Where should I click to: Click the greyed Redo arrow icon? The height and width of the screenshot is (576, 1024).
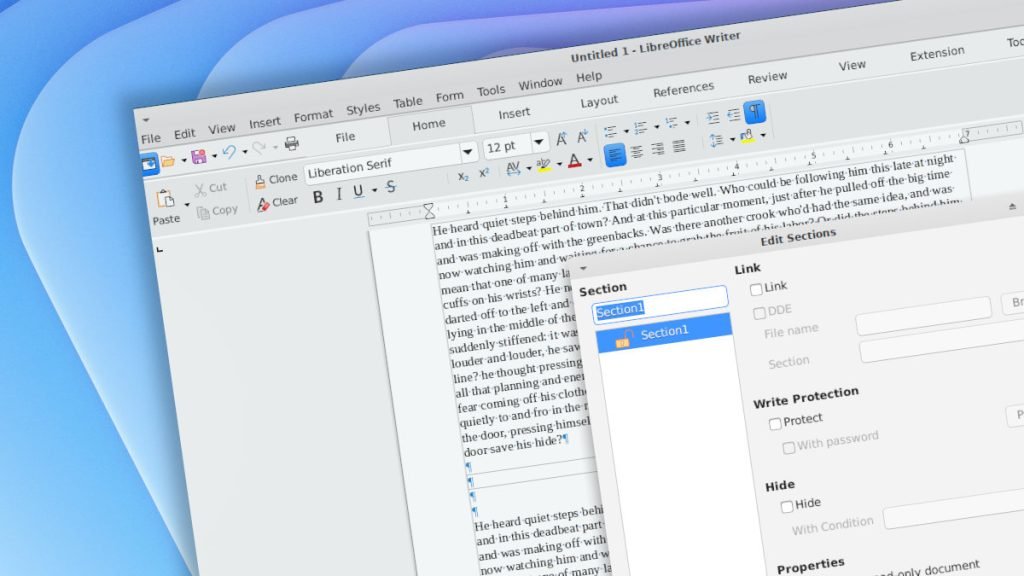259,148
